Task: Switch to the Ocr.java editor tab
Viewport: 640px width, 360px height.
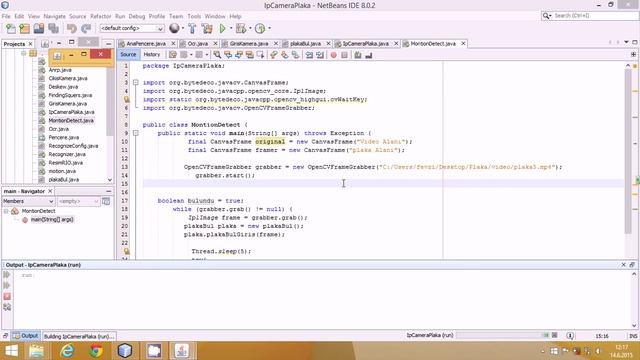Action: 198,44
